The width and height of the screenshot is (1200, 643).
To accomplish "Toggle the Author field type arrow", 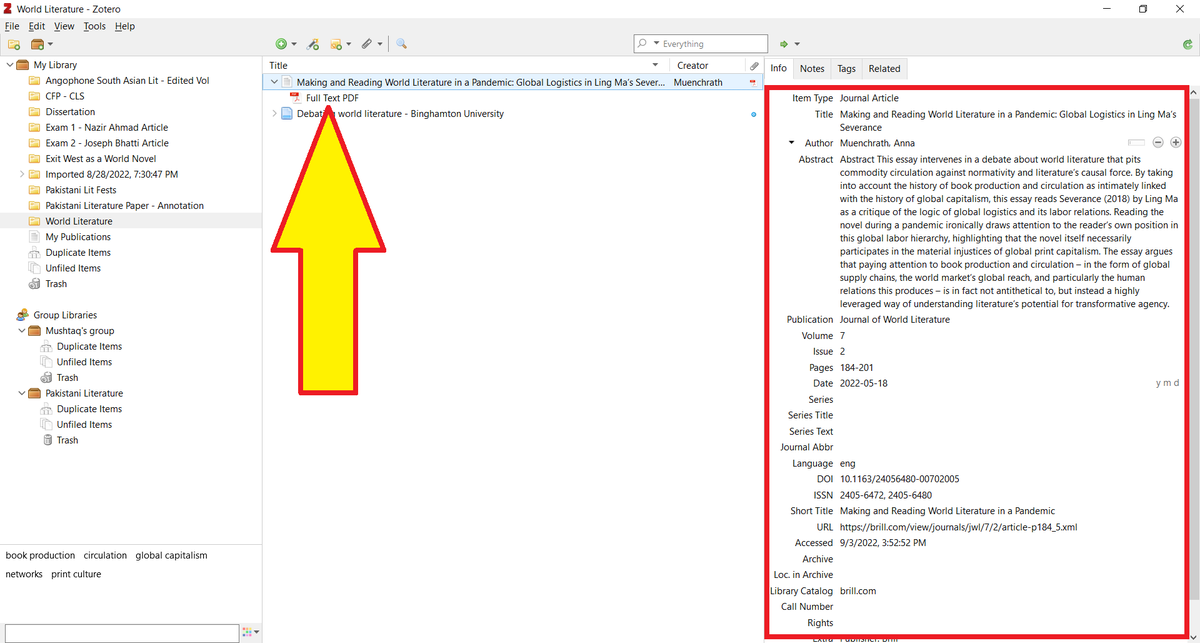I will click(x=792, y=143).
